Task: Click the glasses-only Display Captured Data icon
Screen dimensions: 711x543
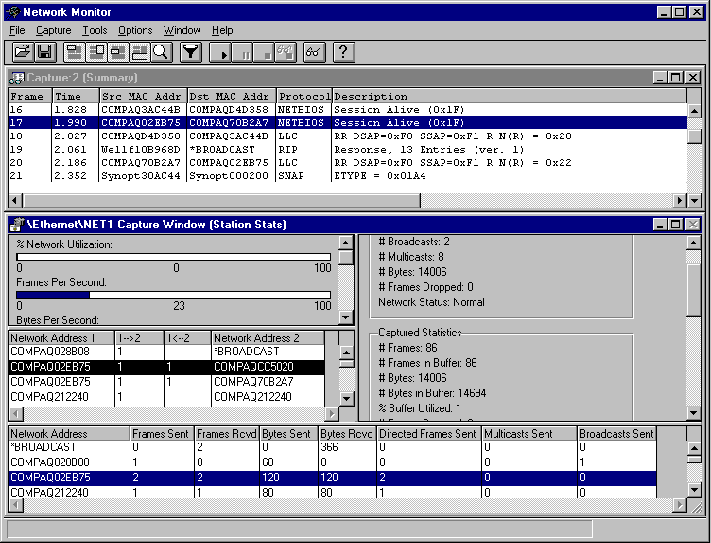Action: [x=313, y=52]
